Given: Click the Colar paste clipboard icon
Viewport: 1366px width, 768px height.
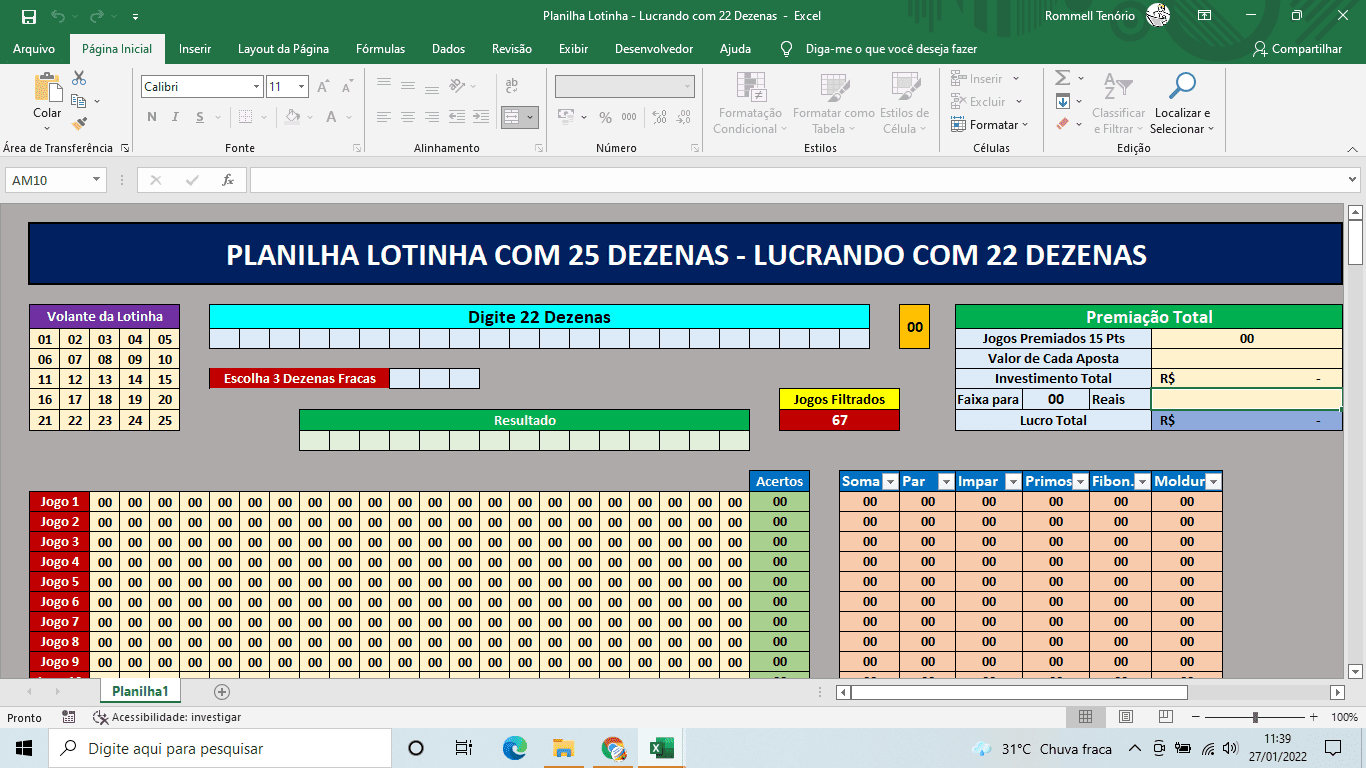Looking at the screenshot, I should (46, 90).
